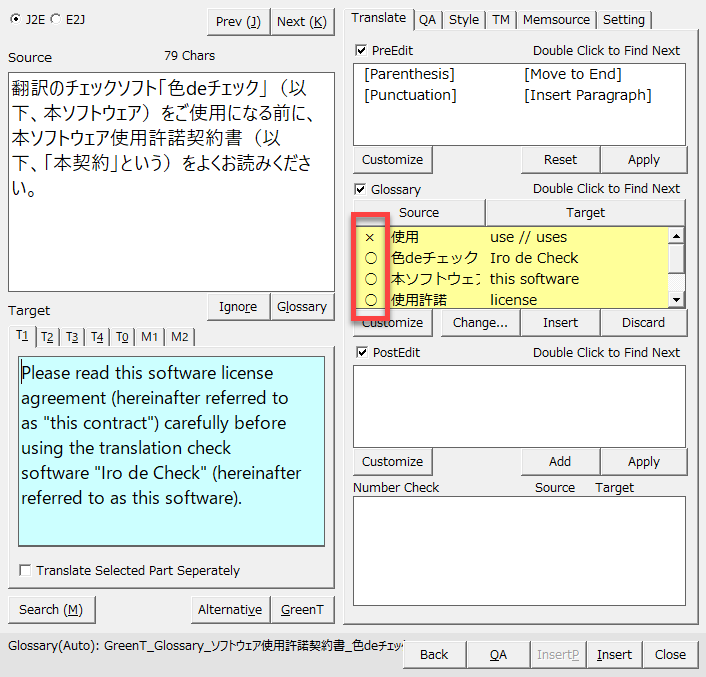Open the T2 target tab
The height and width of the screenshot is (677, 706).
(x=46, y=337)
